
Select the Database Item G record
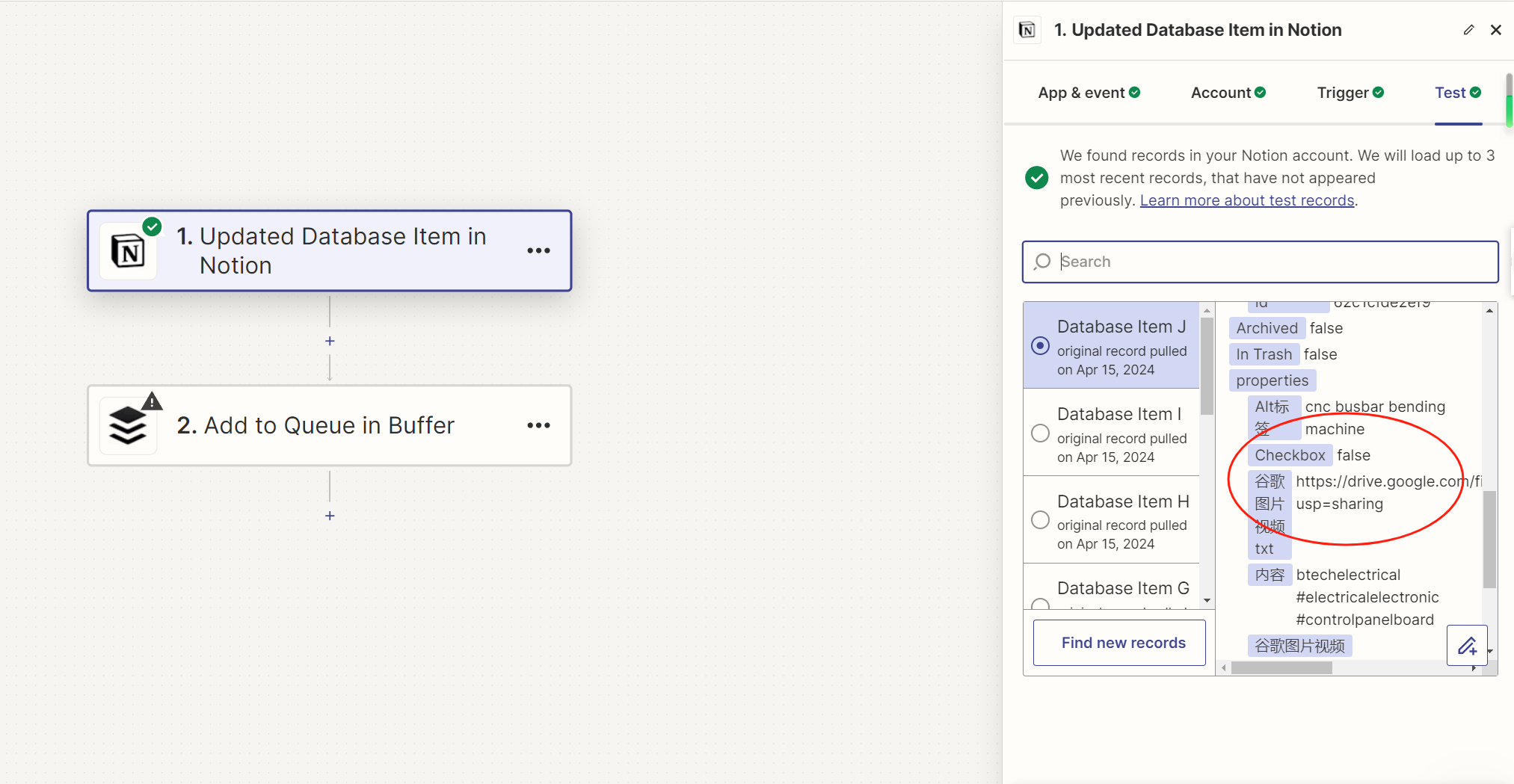(1111, 588)
